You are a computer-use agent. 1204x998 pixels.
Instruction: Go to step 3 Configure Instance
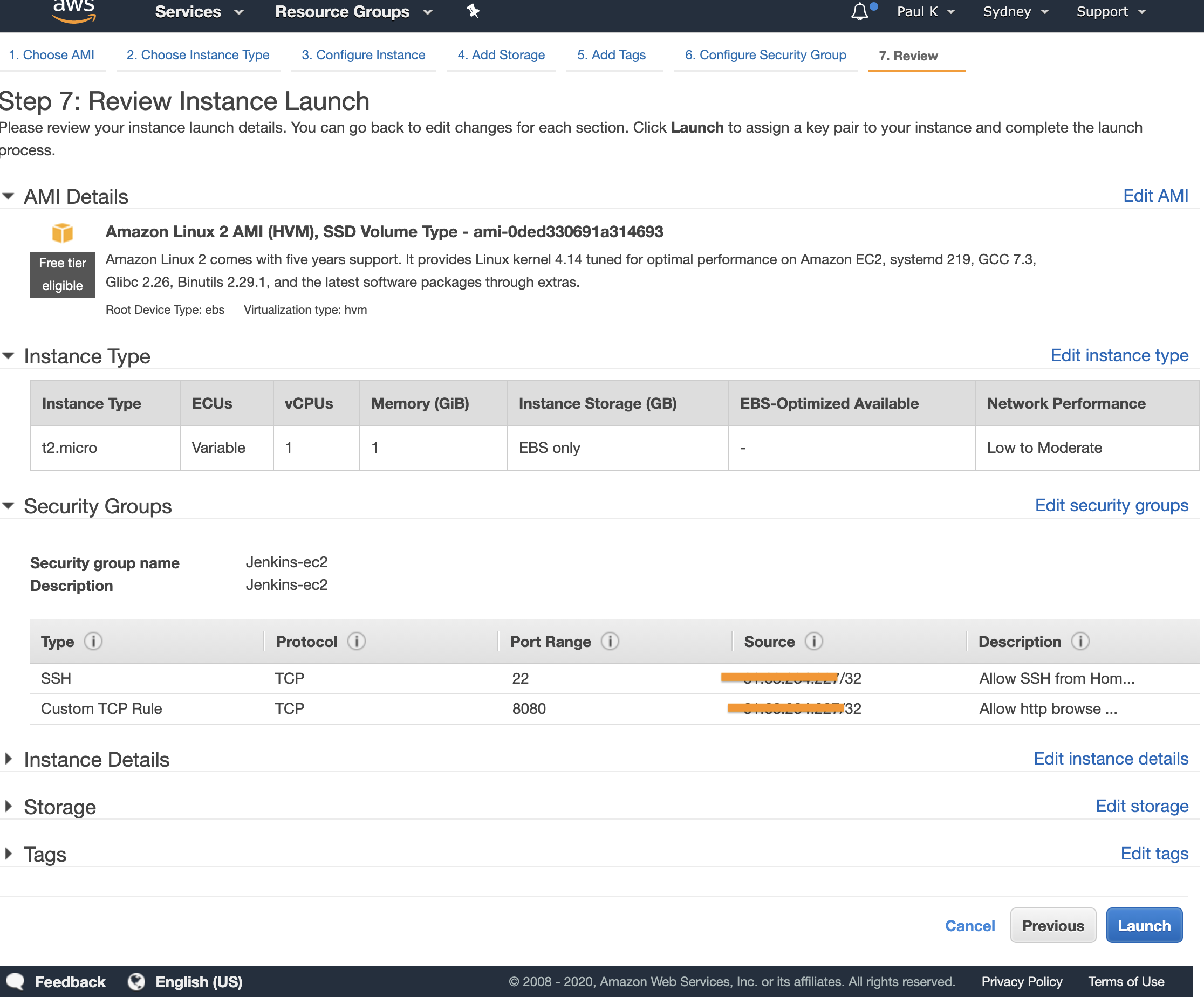(364, 55)
